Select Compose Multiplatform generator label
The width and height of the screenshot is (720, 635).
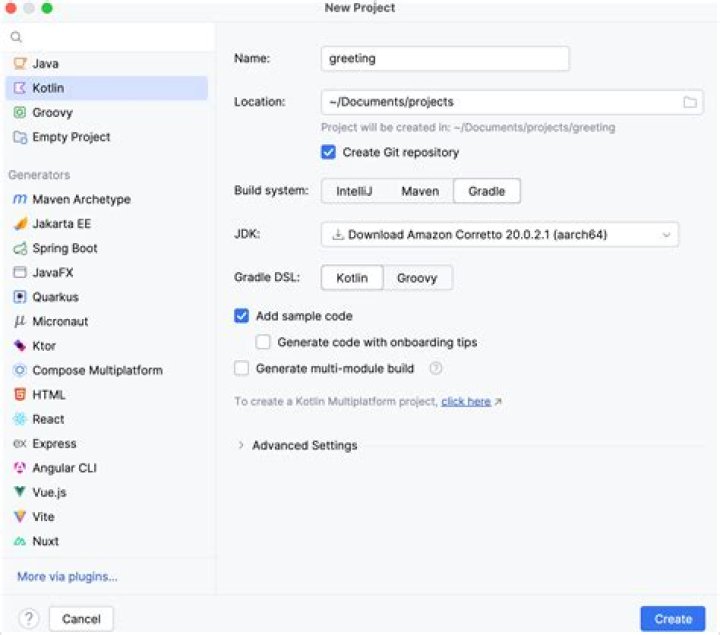pos(97,370)
